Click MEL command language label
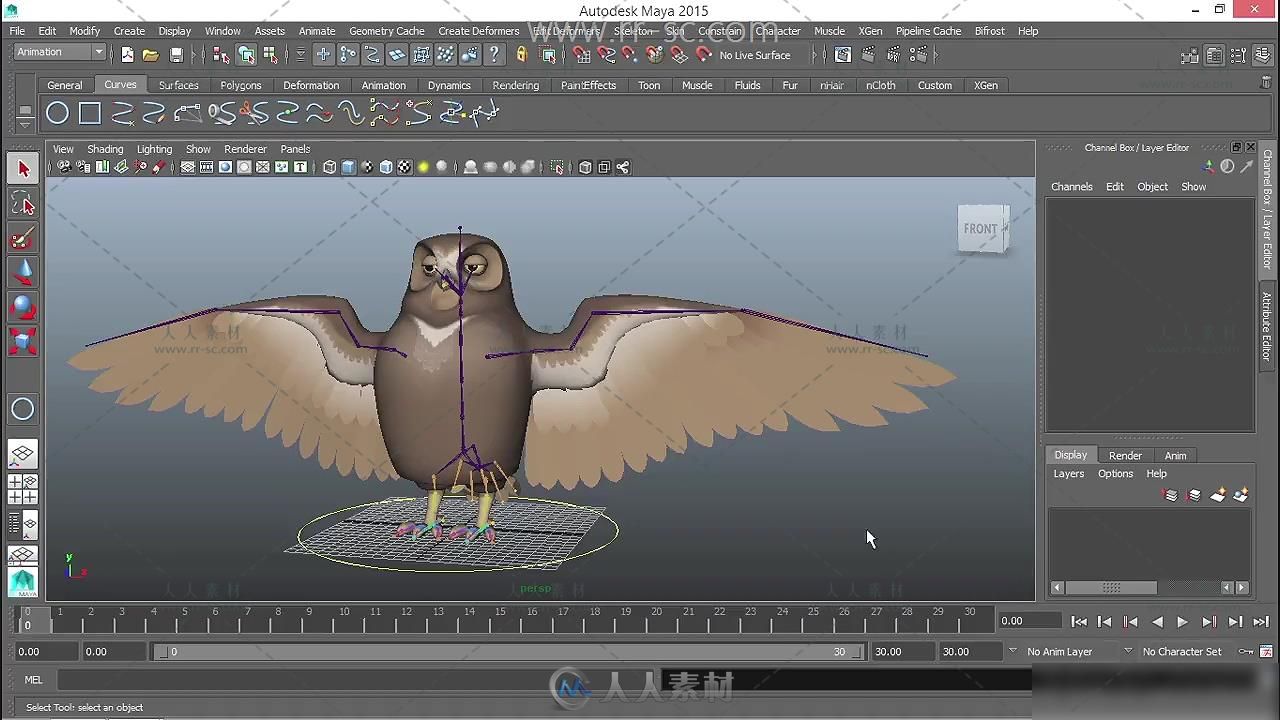The image size is (1280, 720). pyautogui.click(x=34, y=680)
